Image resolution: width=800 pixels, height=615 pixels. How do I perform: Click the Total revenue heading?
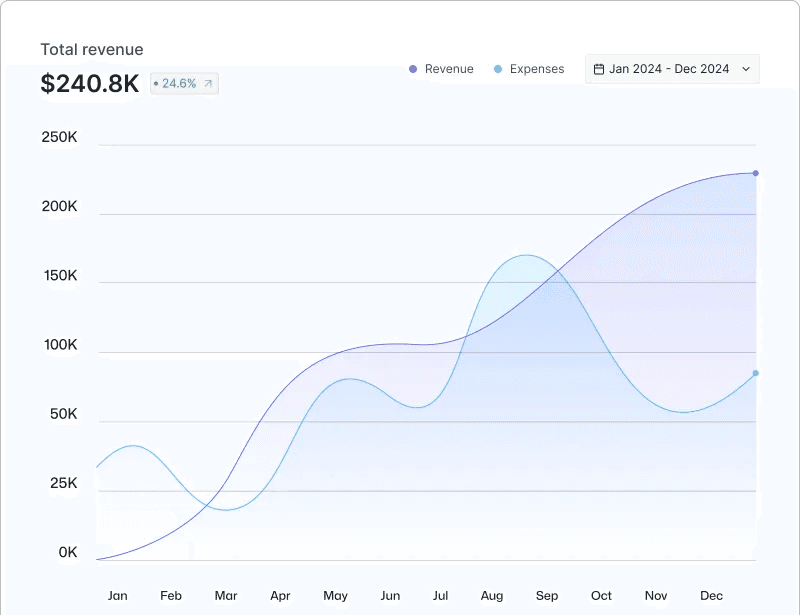(92, 50)
